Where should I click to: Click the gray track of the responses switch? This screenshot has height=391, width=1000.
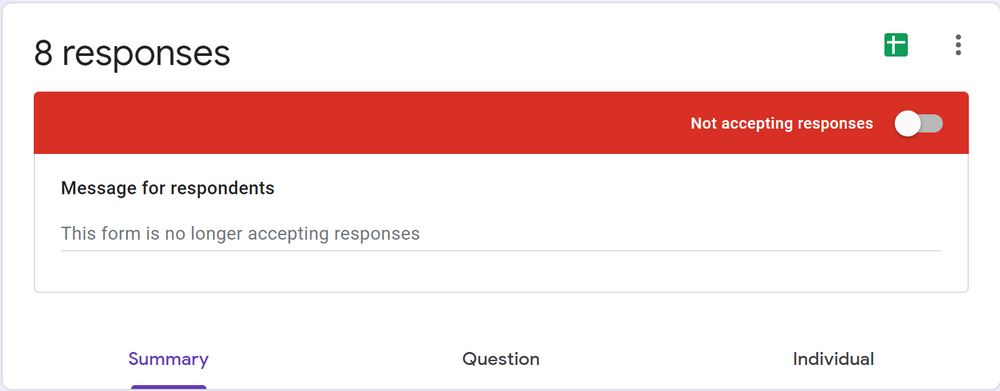tap(932, 123)
